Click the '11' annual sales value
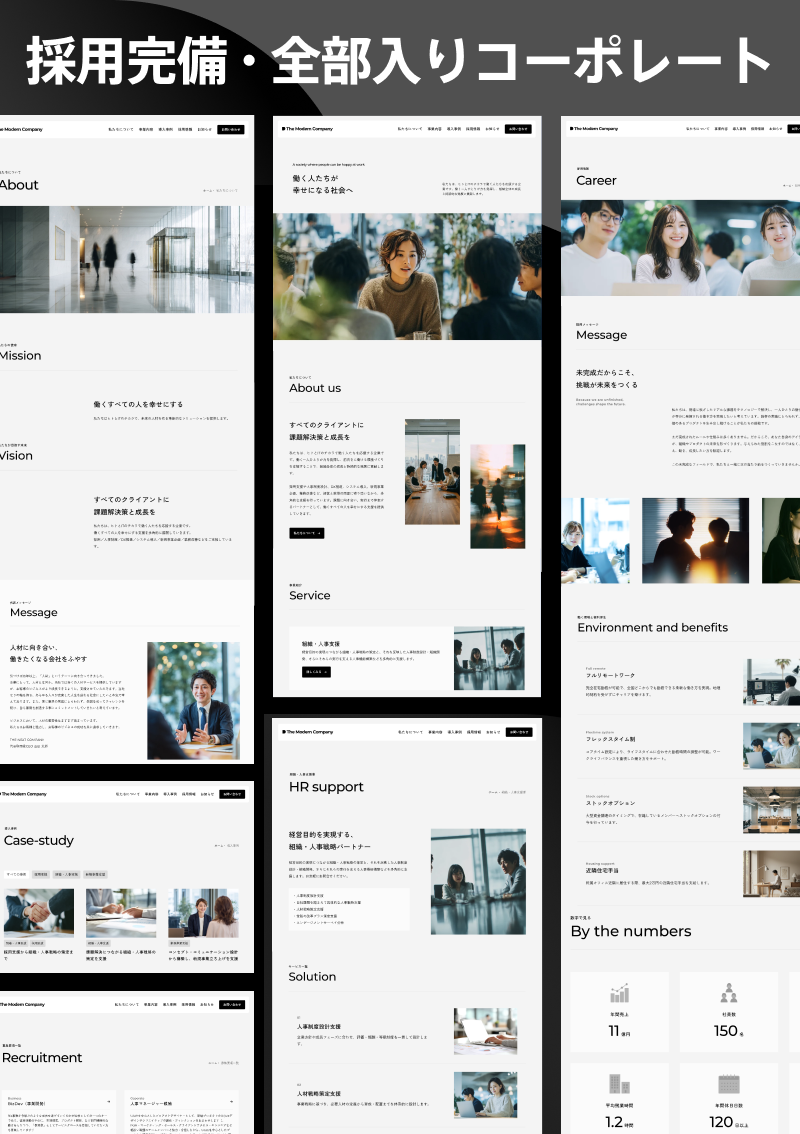The height and width of the screenshot is (1134, 800). point(614,1031)
